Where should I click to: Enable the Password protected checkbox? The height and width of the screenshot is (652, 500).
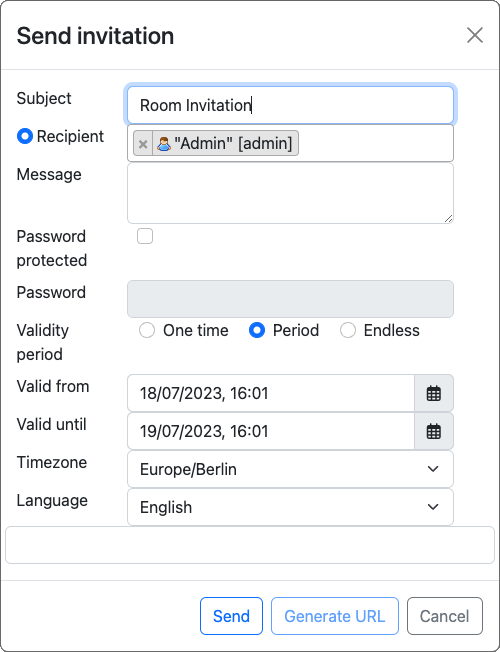click(x=145, y=236)
